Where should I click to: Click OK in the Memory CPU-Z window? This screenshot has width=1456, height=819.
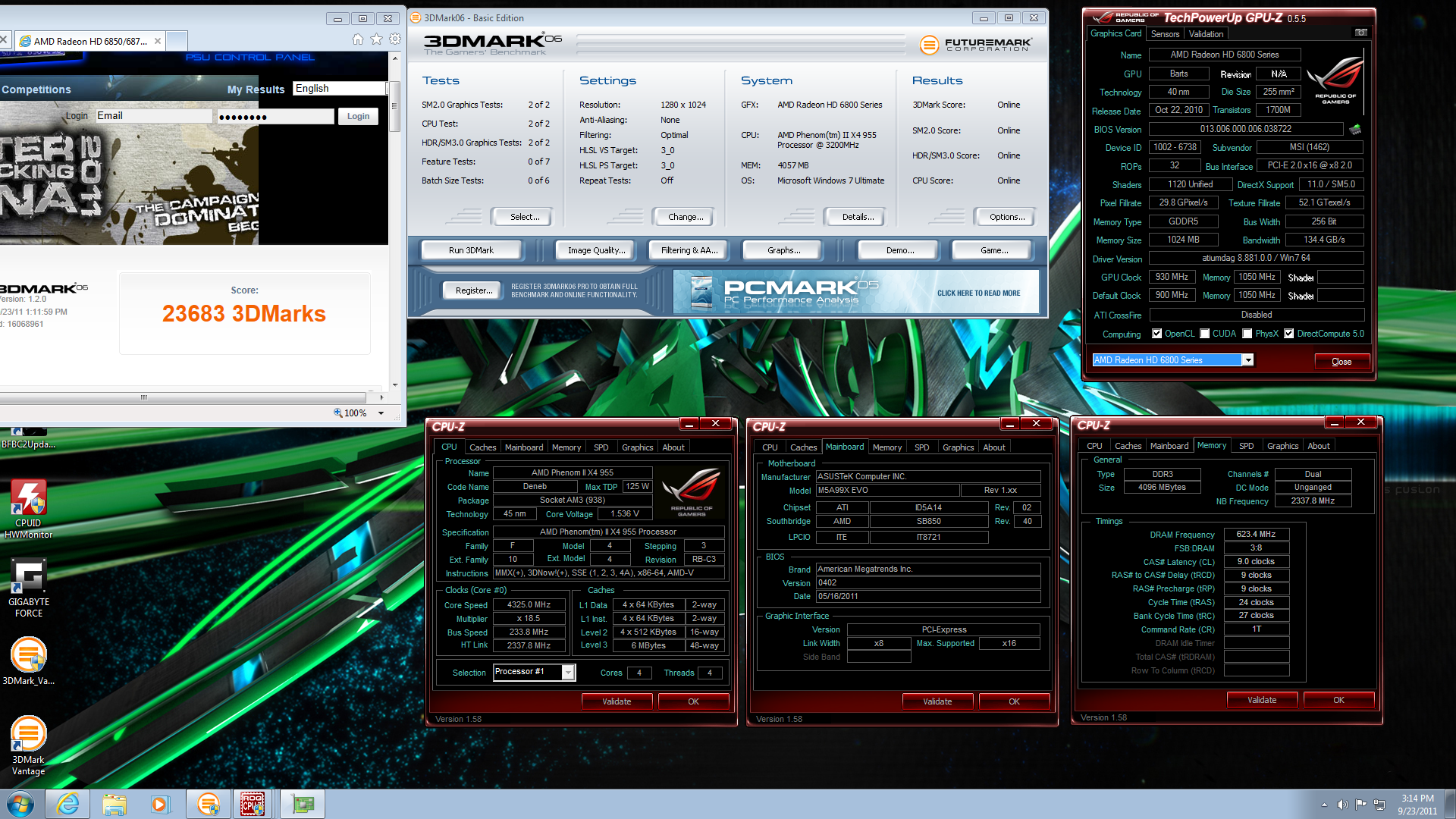click(1338, 700)
